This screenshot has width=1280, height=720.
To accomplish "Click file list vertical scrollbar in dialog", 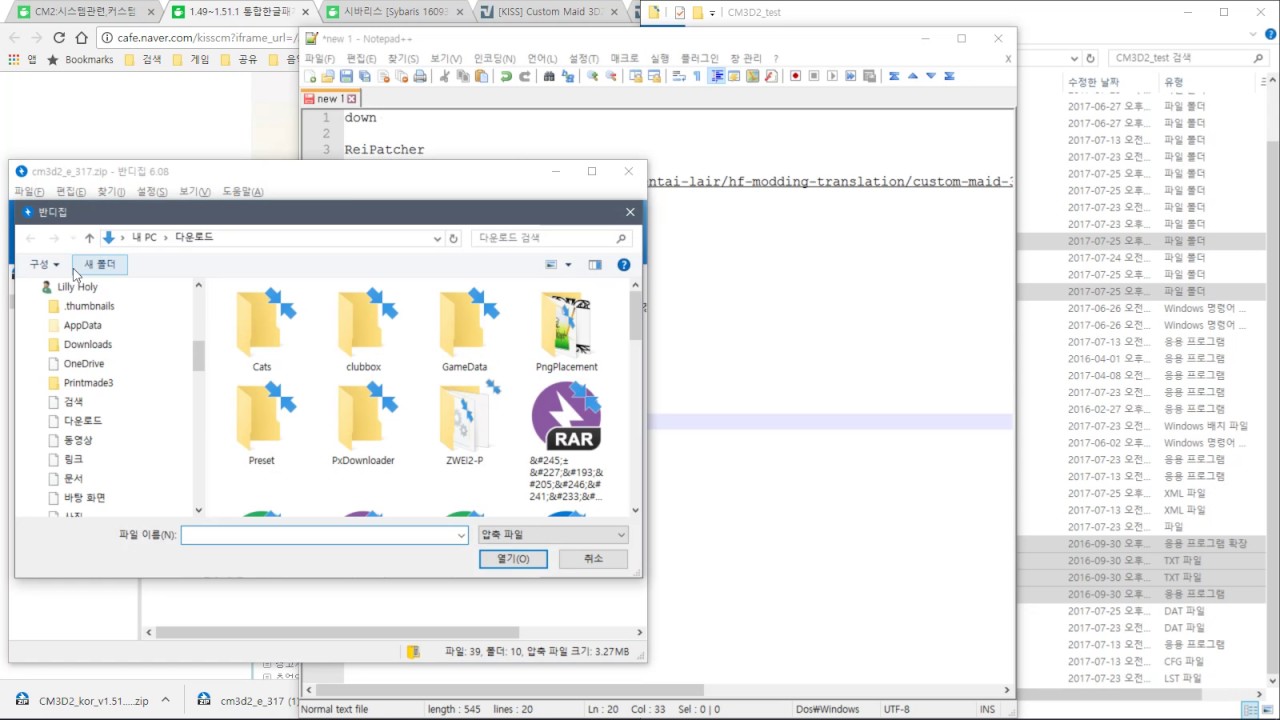I will point(635,396).
